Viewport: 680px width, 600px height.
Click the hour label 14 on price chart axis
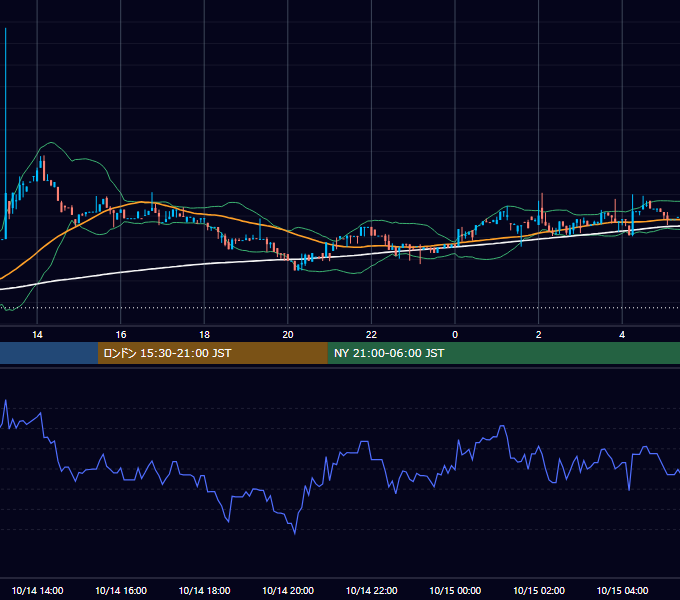37,335
